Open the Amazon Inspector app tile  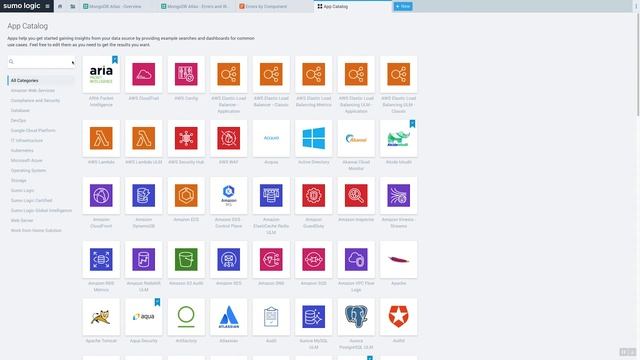[356, 196]
